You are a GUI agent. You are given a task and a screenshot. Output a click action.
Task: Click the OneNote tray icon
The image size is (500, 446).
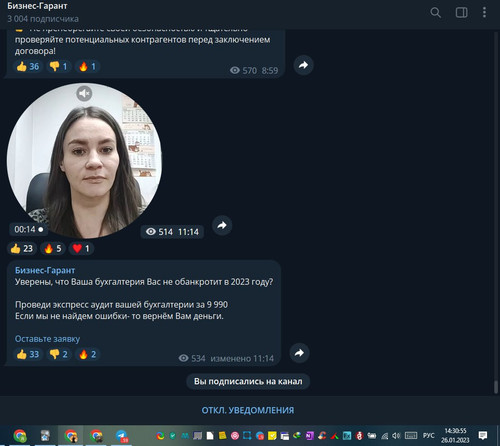(x=309, y=436)
